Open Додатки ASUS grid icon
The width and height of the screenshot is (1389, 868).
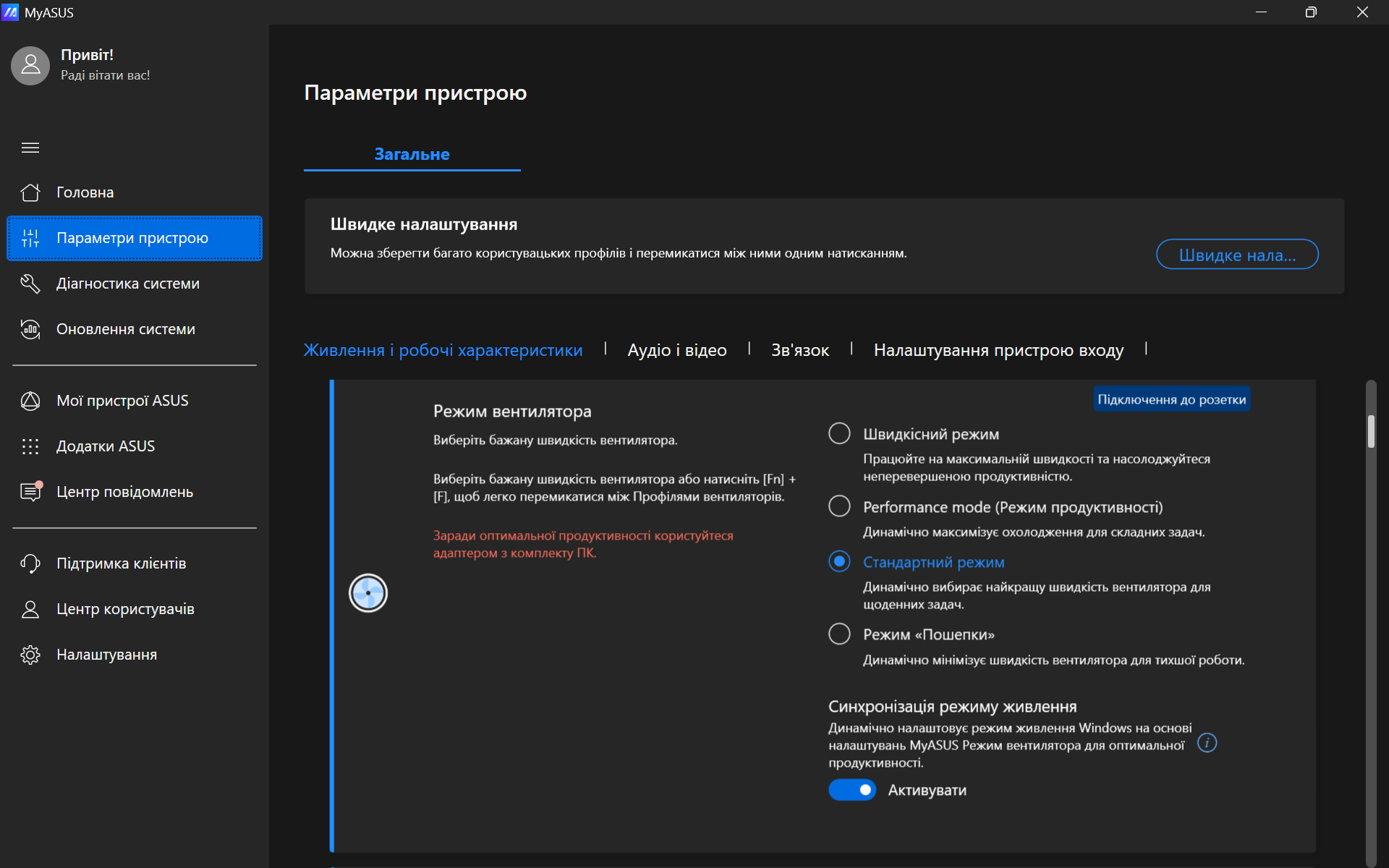pyautogui.click(x=30, y=446)
